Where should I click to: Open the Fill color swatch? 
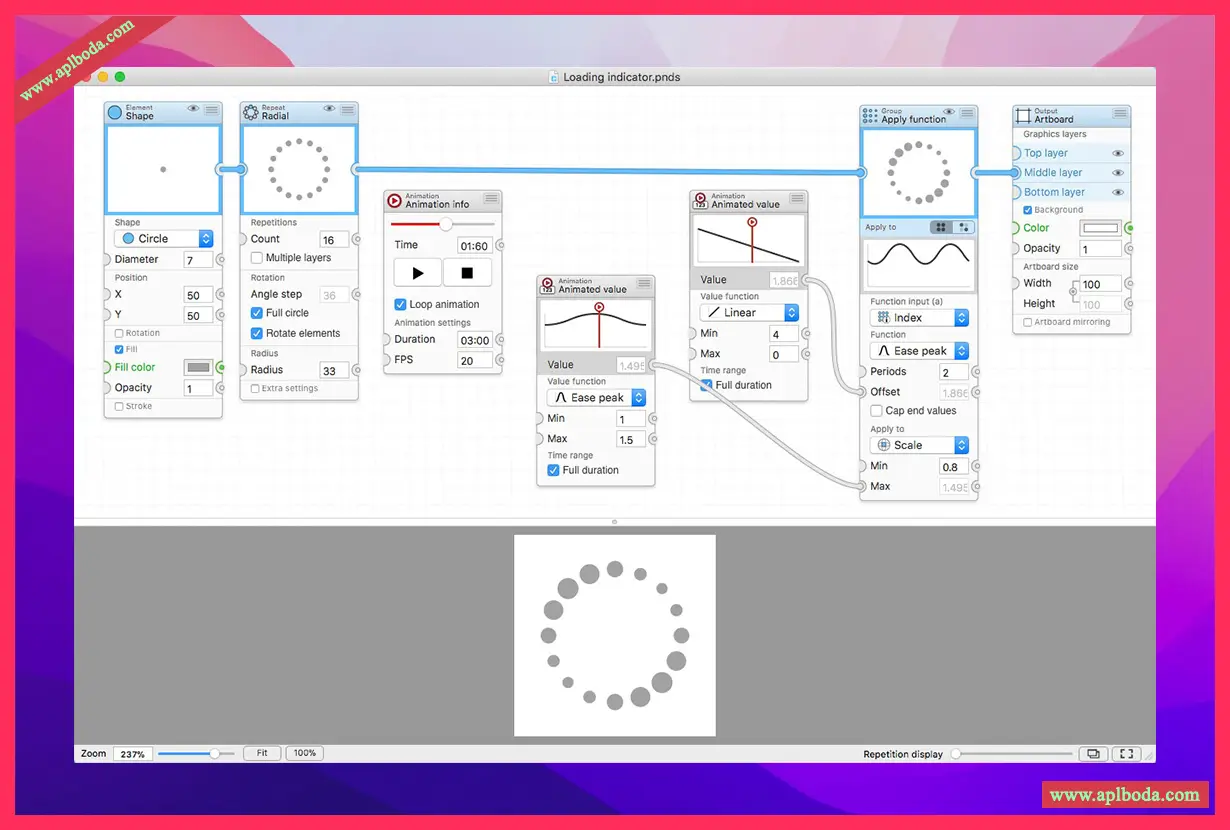[198, 367]
